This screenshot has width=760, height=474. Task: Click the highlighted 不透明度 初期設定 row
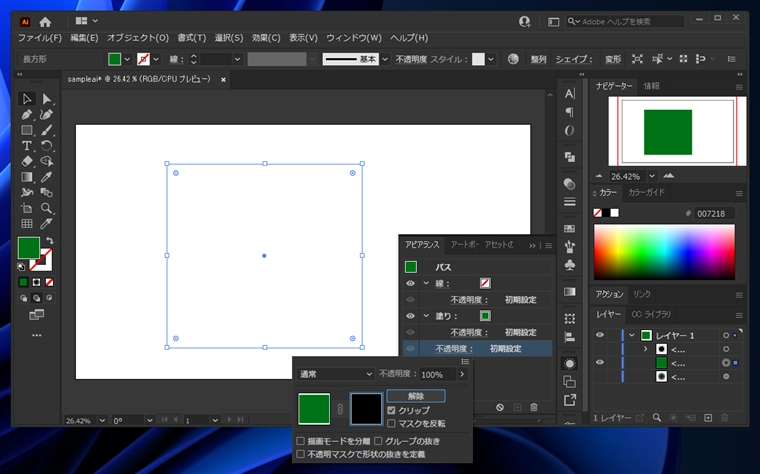pos(477,348)
